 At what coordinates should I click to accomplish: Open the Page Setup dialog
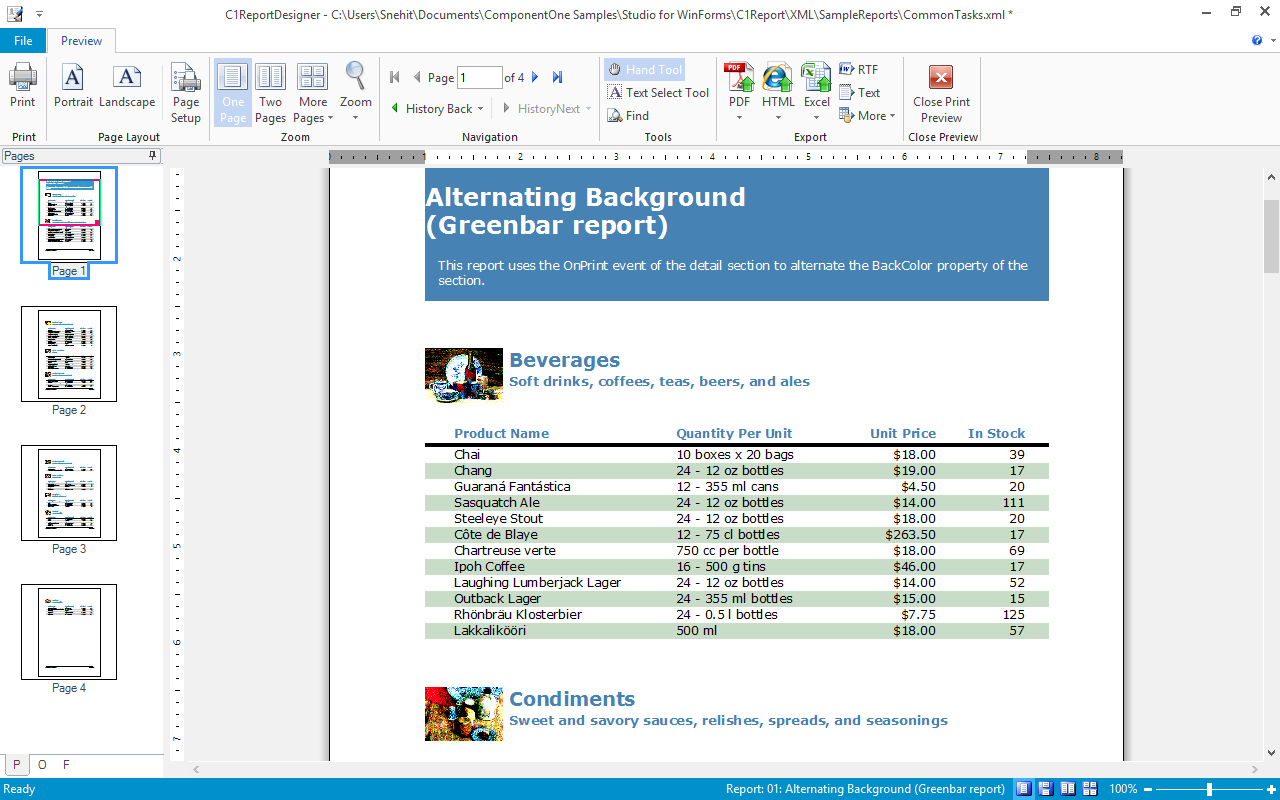coord(186,92)
